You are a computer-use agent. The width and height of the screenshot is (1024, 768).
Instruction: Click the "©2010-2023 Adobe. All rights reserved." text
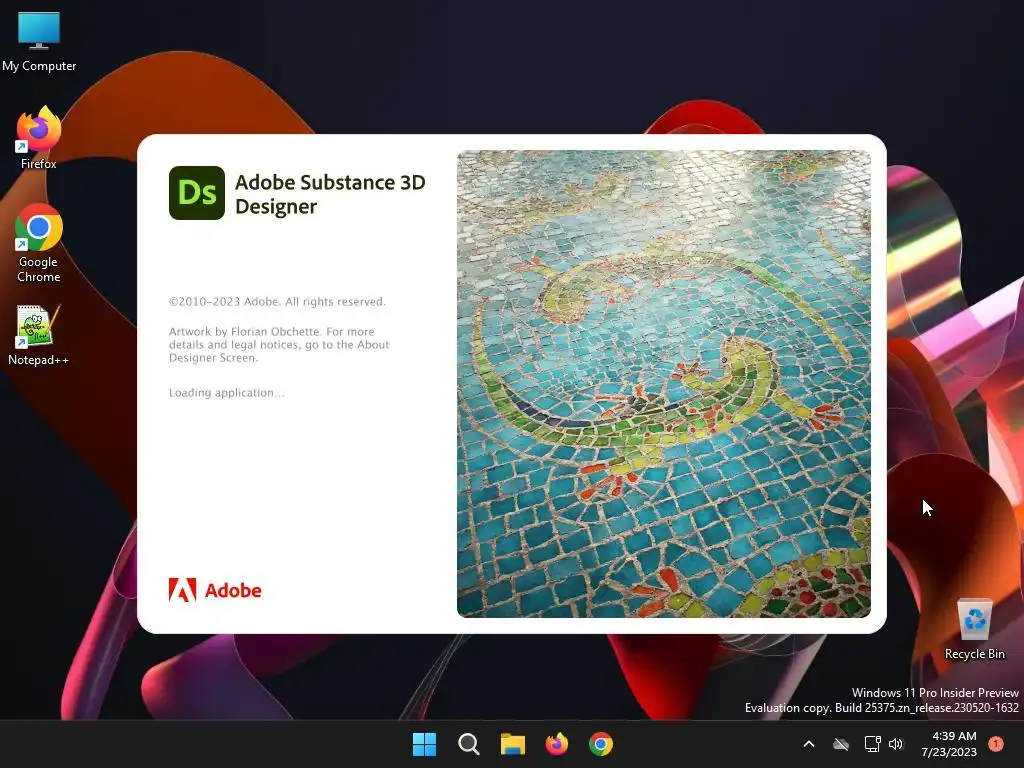coord(278,302)
